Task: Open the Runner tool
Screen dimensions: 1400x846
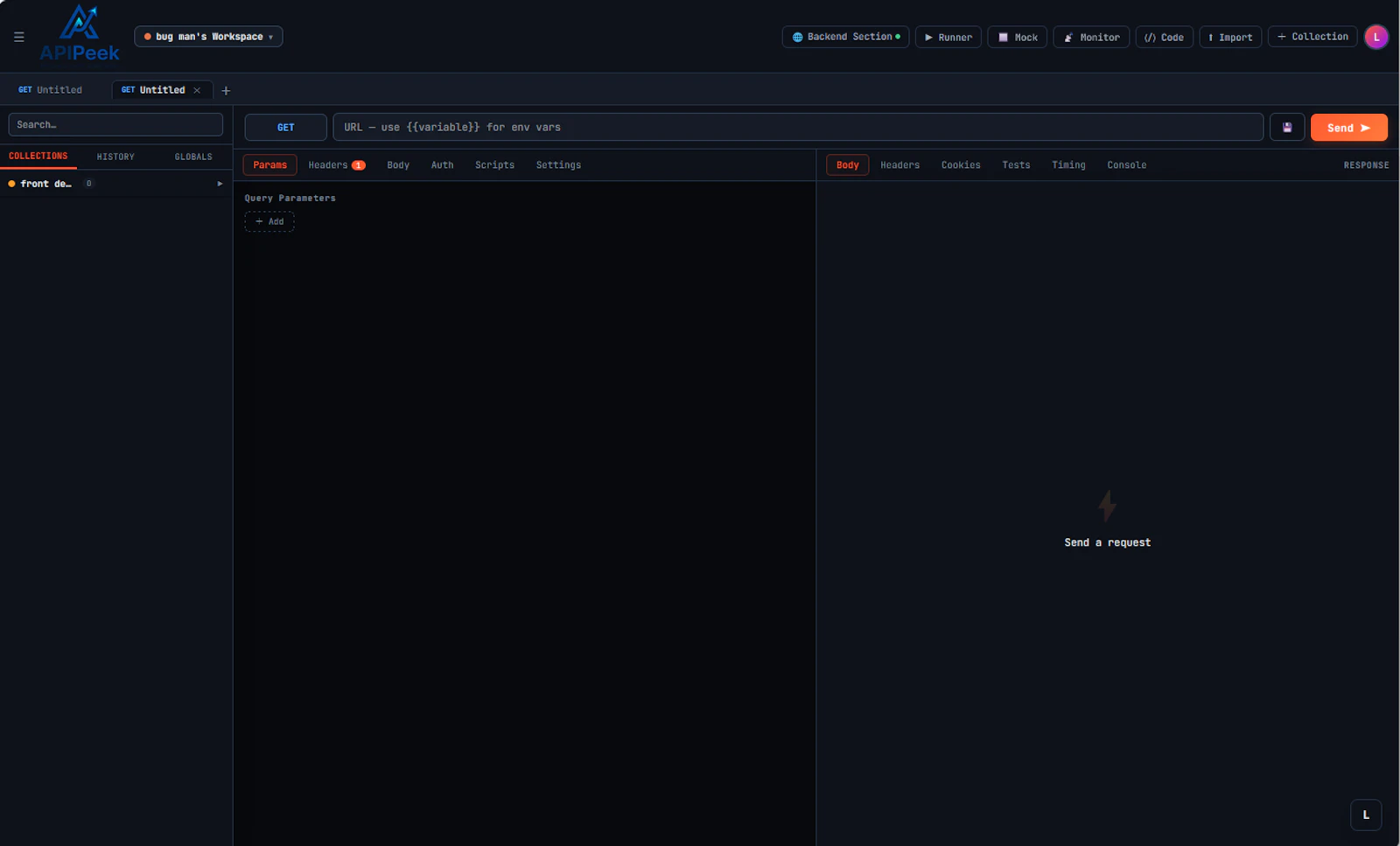Action: click(948, 37)
